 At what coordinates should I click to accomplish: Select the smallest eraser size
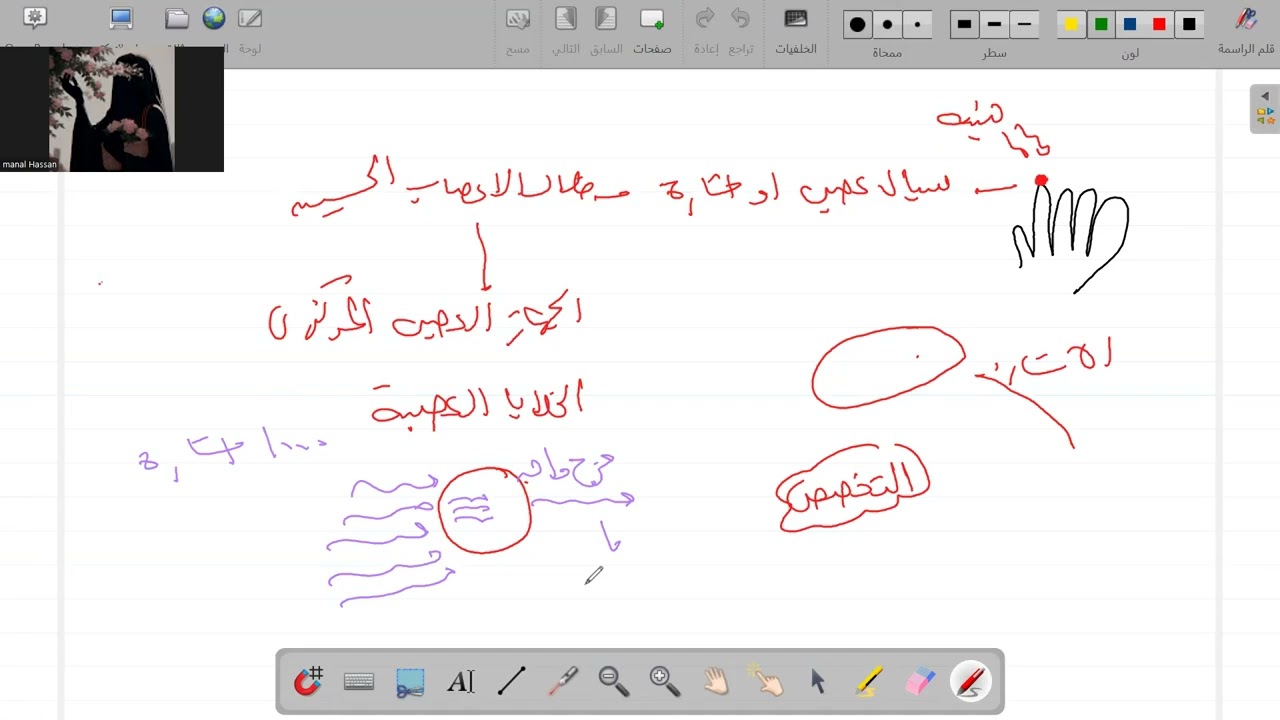(x=917, y=24)
